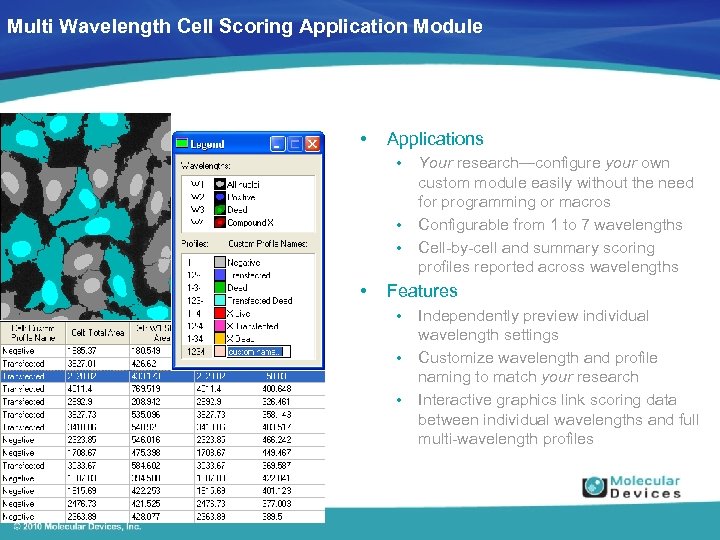Maximize the Legend window
Image resolution: width=720 pixels, height=540 pixels.
[294, 144]
